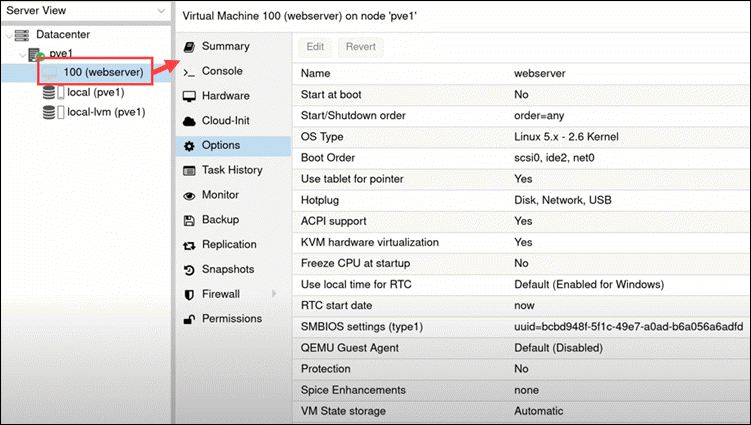Select the Start/Shutdown order row

(x=521, y=115)
